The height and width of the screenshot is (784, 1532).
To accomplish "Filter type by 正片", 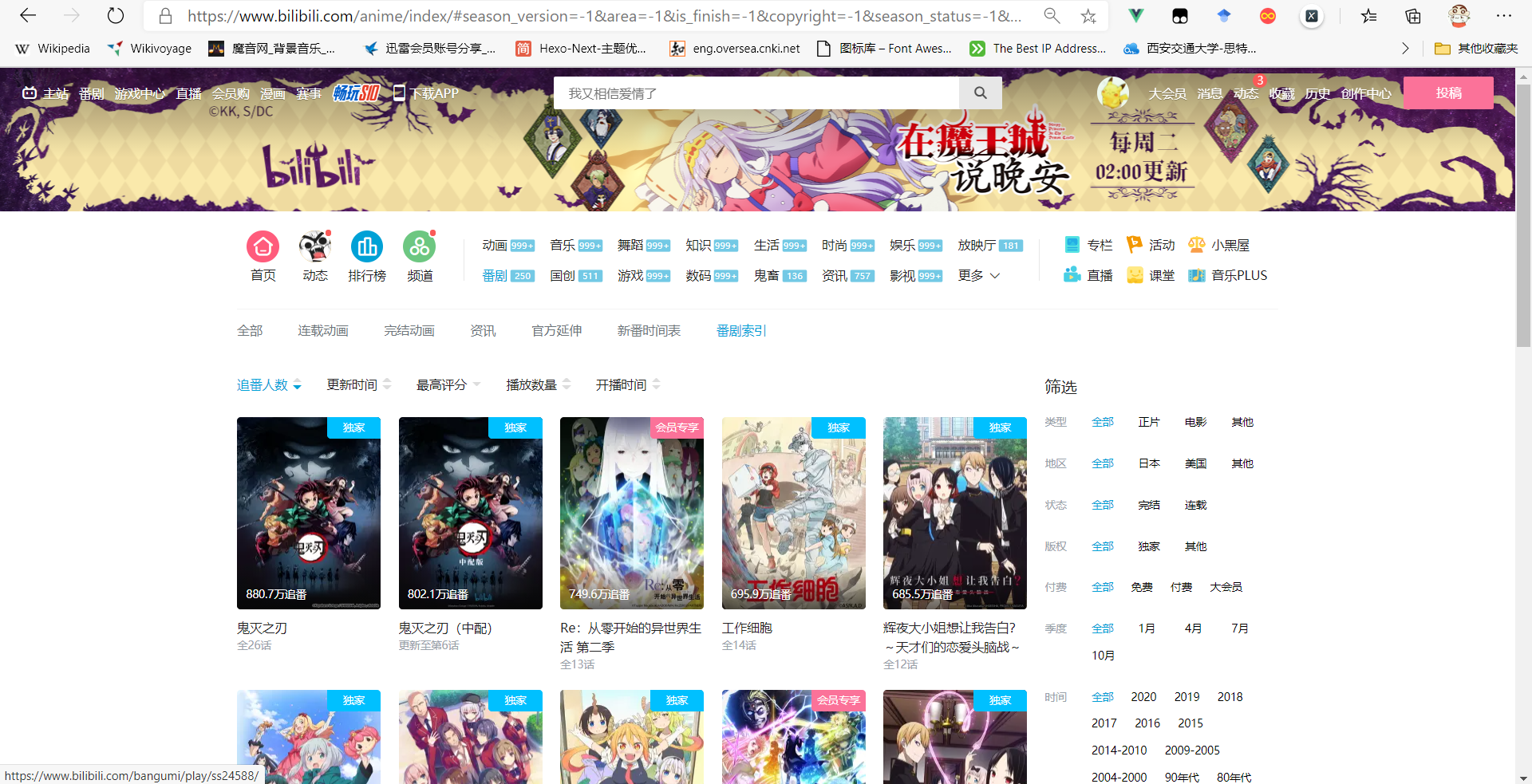I will click(x=1149, y=422).
